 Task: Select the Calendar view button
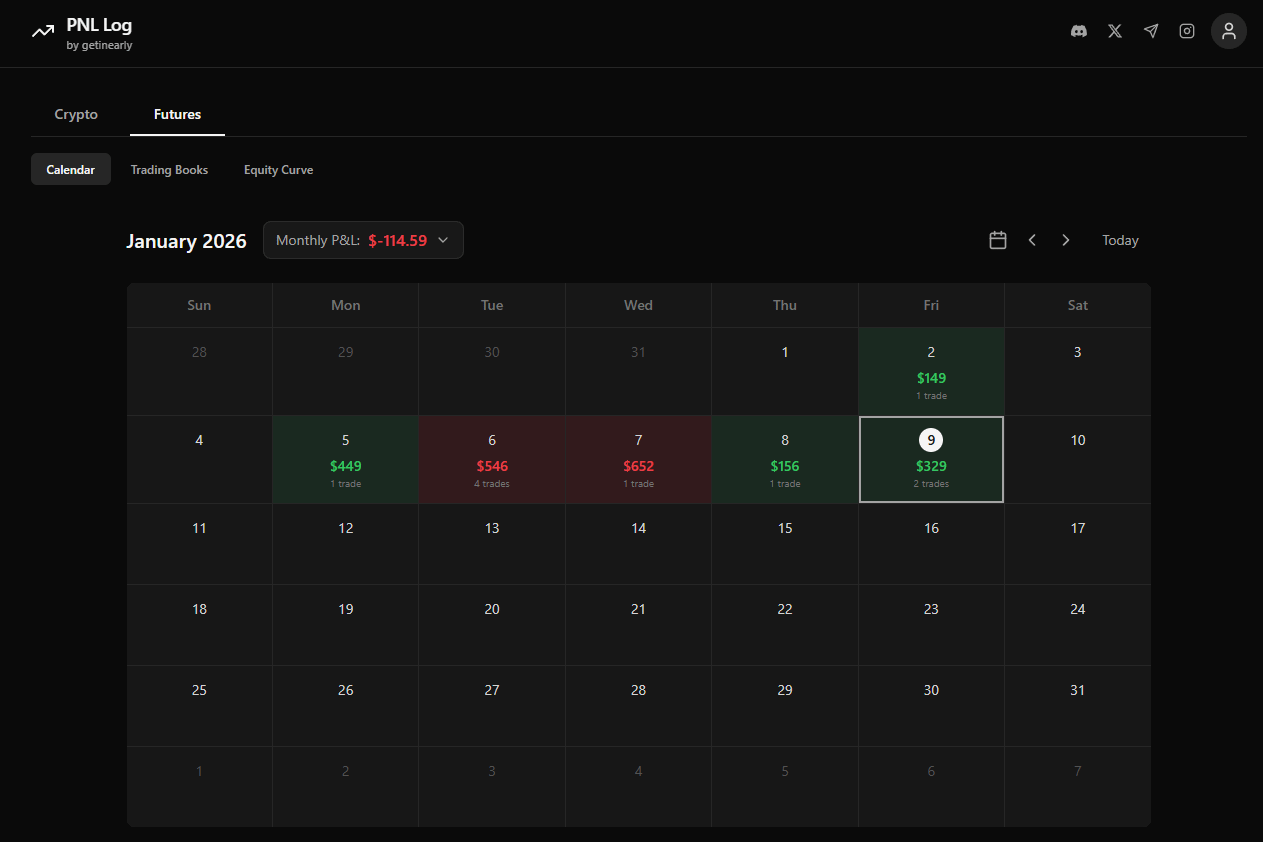(x=71, y=170)
